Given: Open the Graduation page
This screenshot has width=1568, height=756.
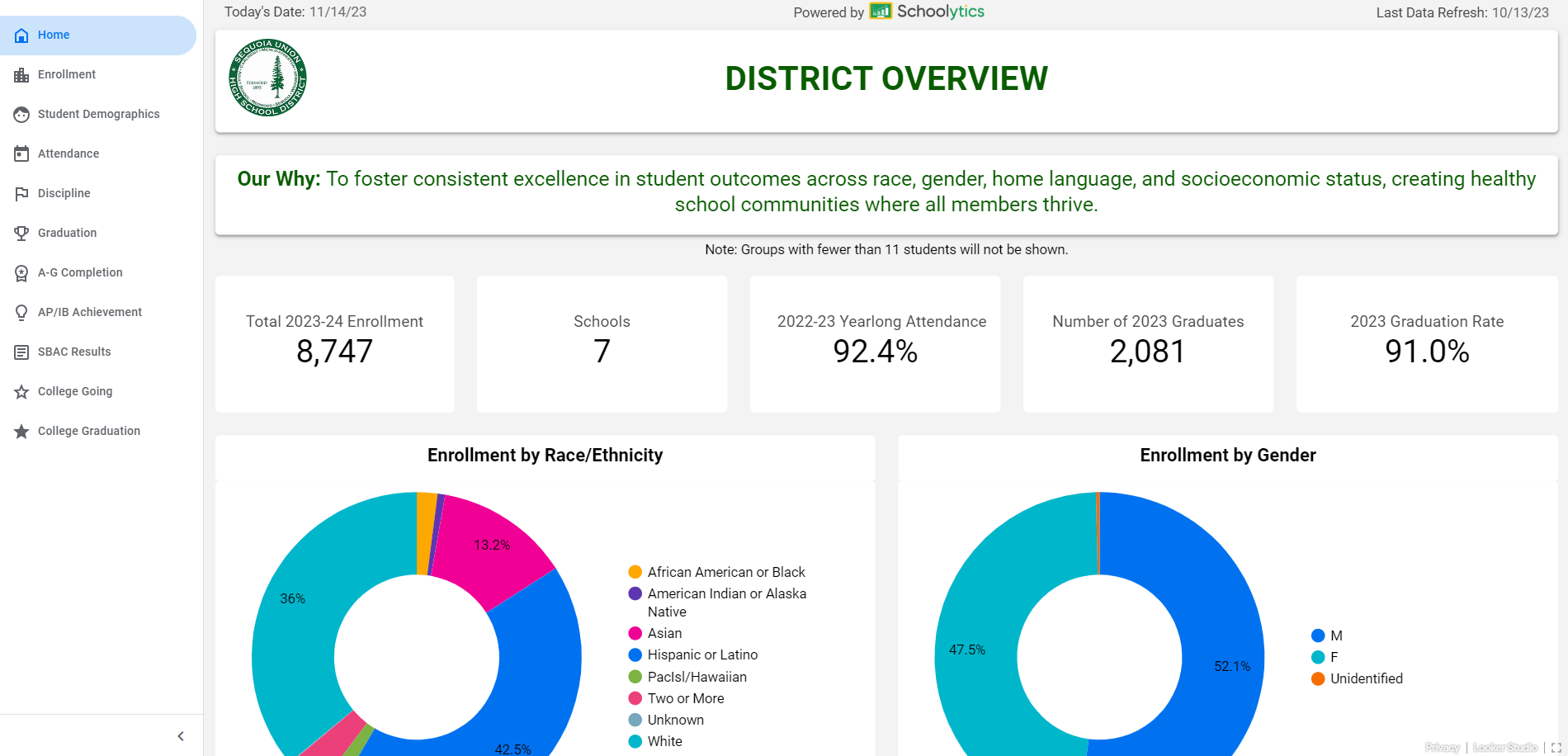Looking at the screenshot, I should click(x=98, y=234).
